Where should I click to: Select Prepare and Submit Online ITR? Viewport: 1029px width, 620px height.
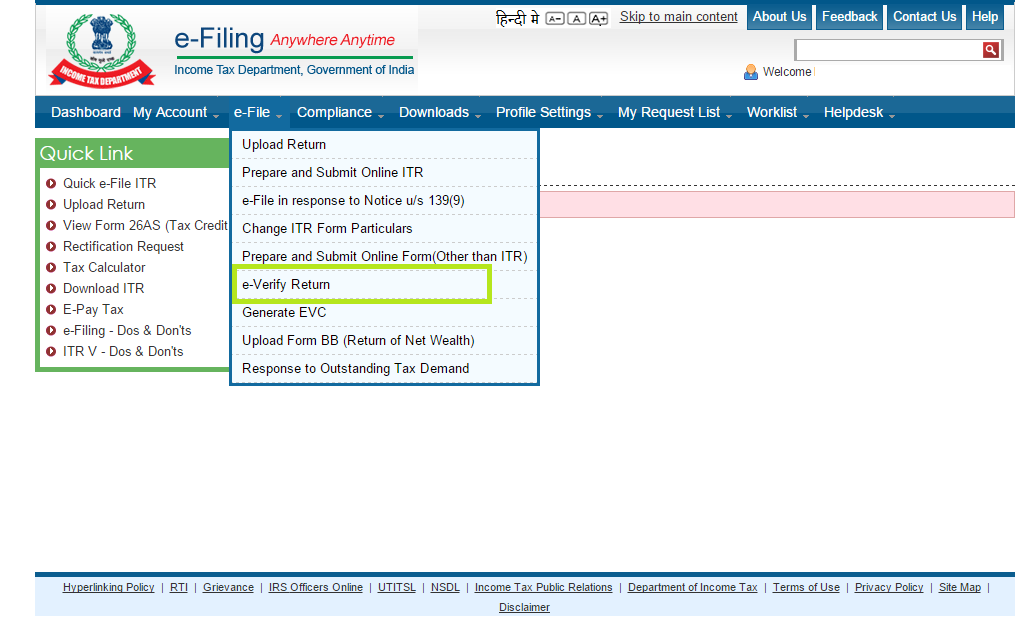384,173
